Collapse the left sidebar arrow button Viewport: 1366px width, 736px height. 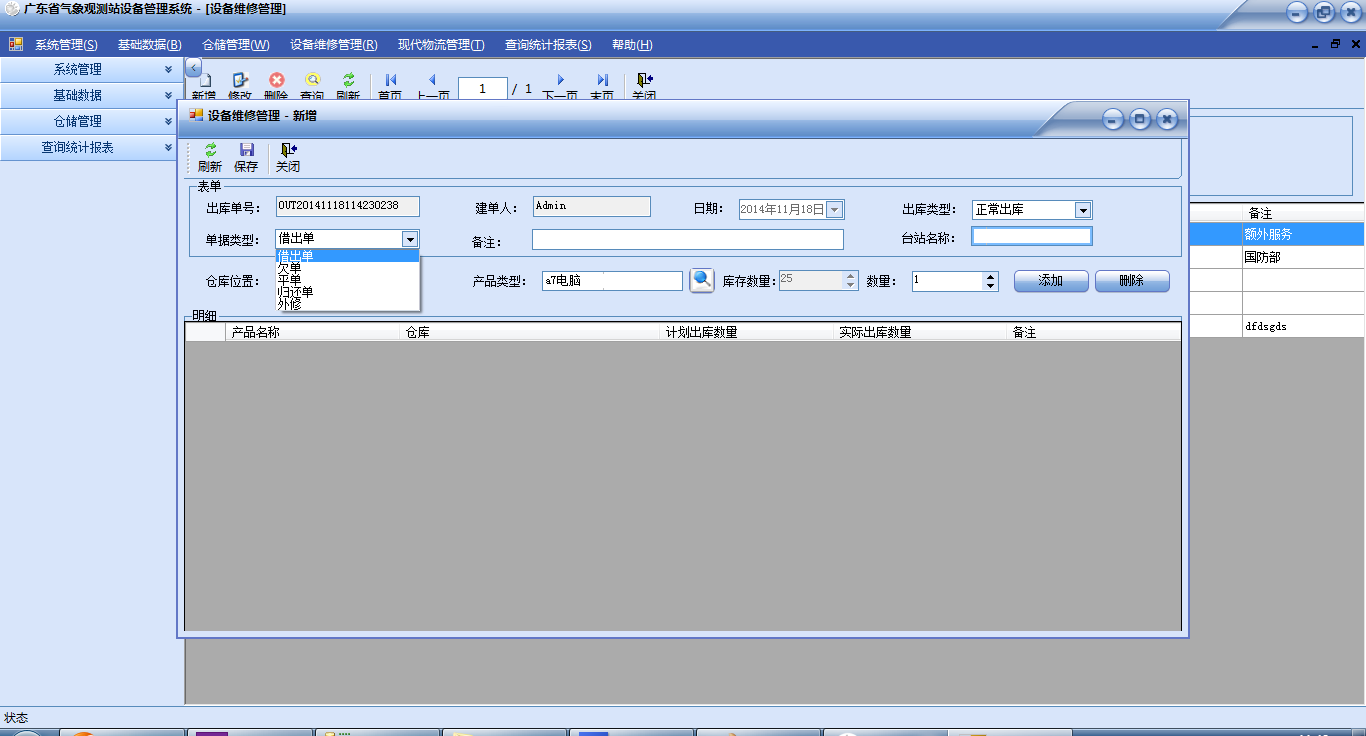click(193, 67)
